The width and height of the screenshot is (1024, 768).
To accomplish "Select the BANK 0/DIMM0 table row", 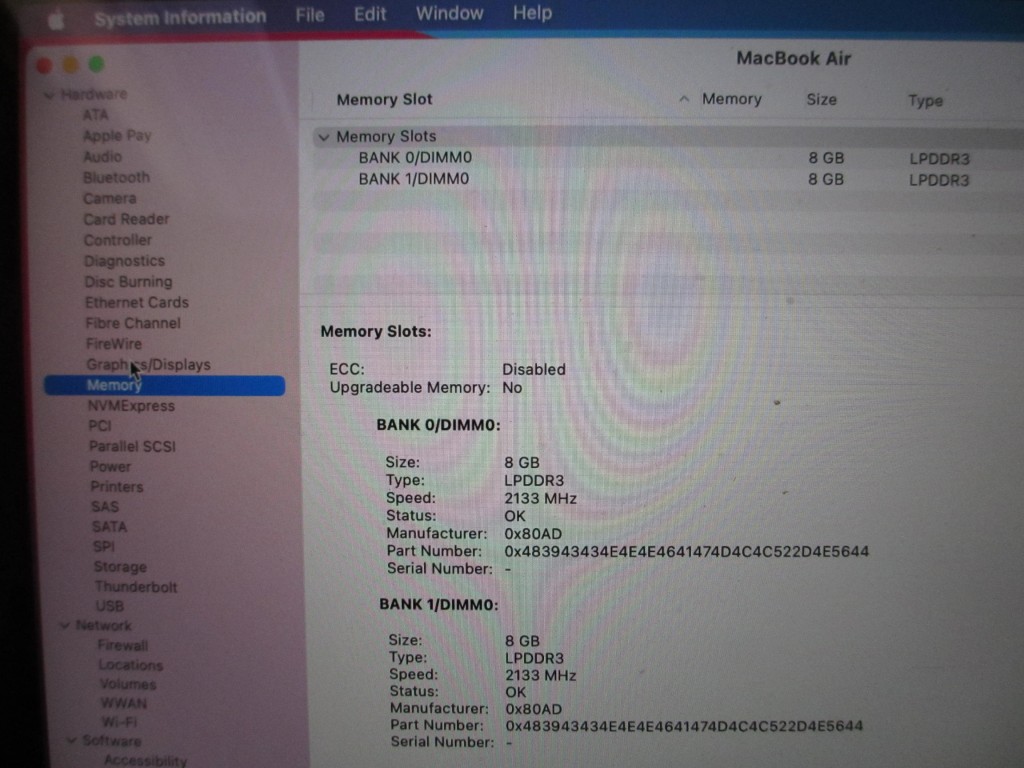I will point(668,158).
